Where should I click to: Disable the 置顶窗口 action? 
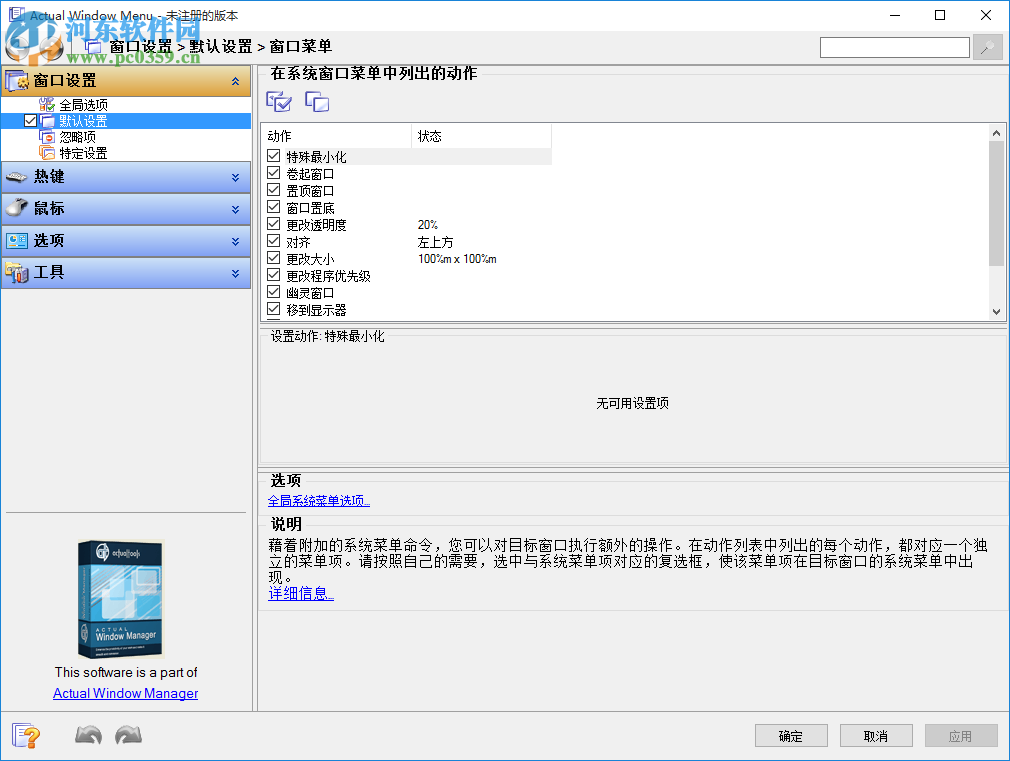(x=273, y=189)
